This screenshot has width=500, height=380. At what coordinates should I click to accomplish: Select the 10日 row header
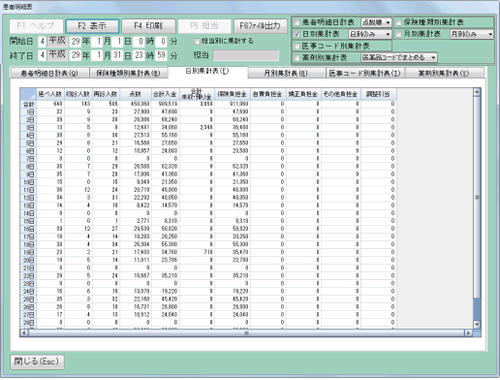(x=28, y=182)
